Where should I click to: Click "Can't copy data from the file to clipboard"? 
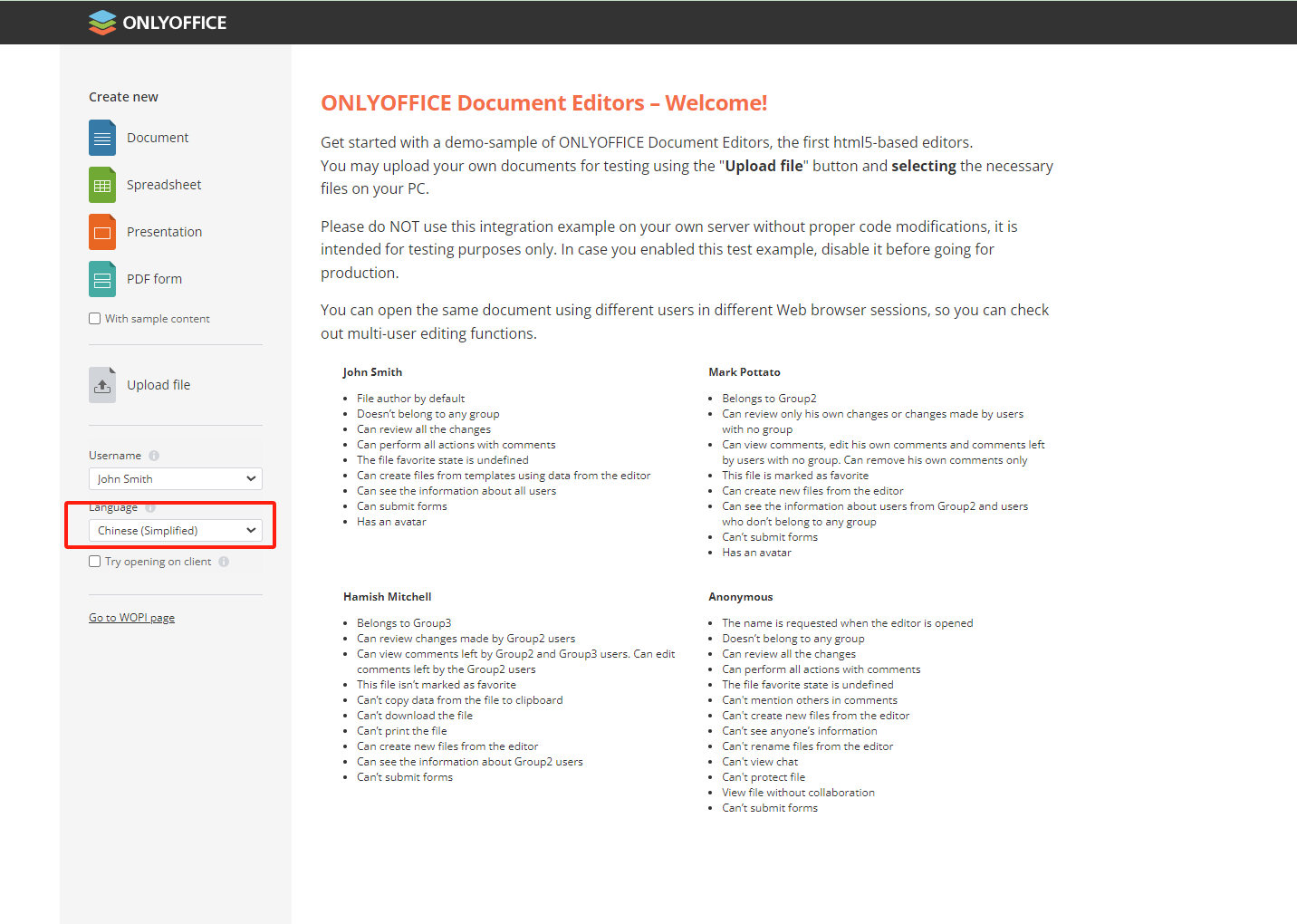click(x=460, y=700)
